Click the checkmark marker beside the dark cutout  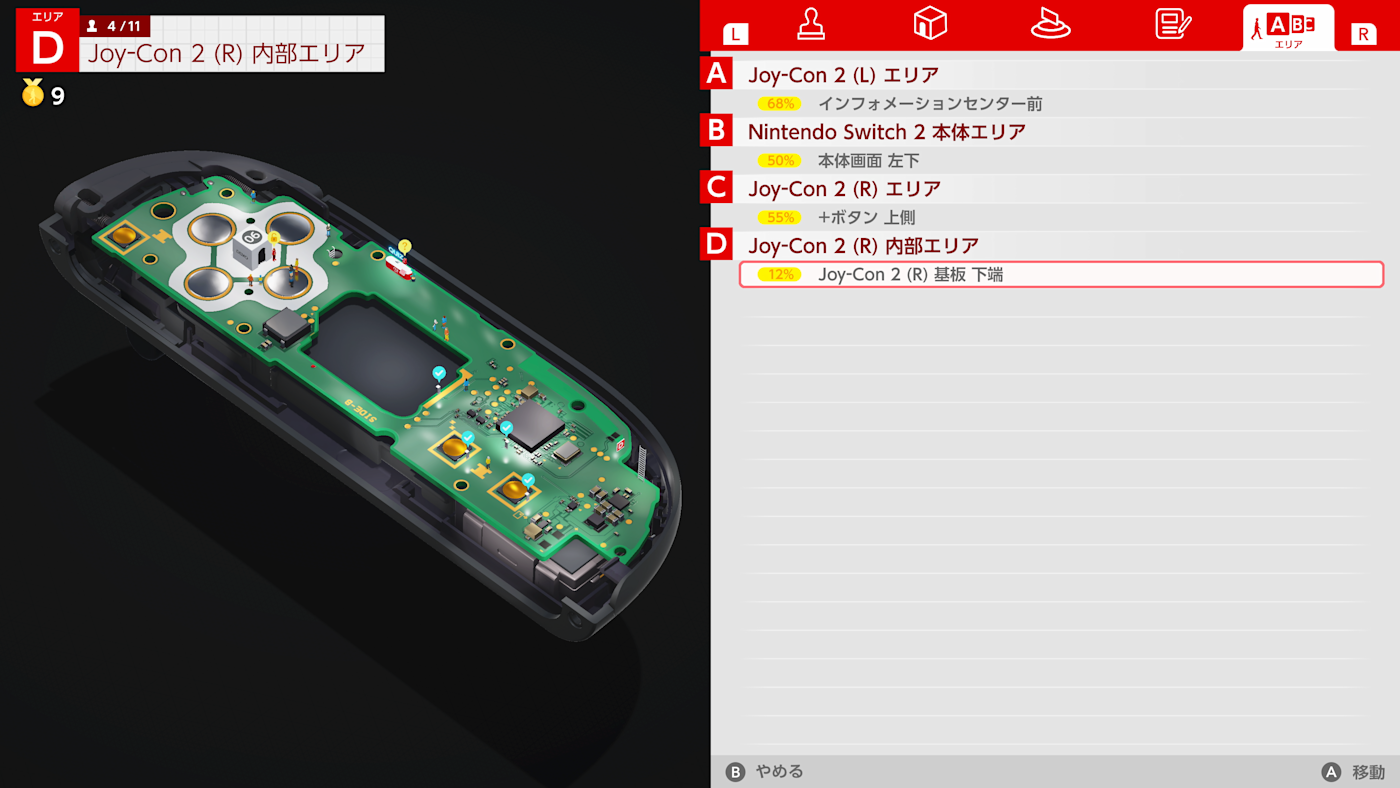438,373
